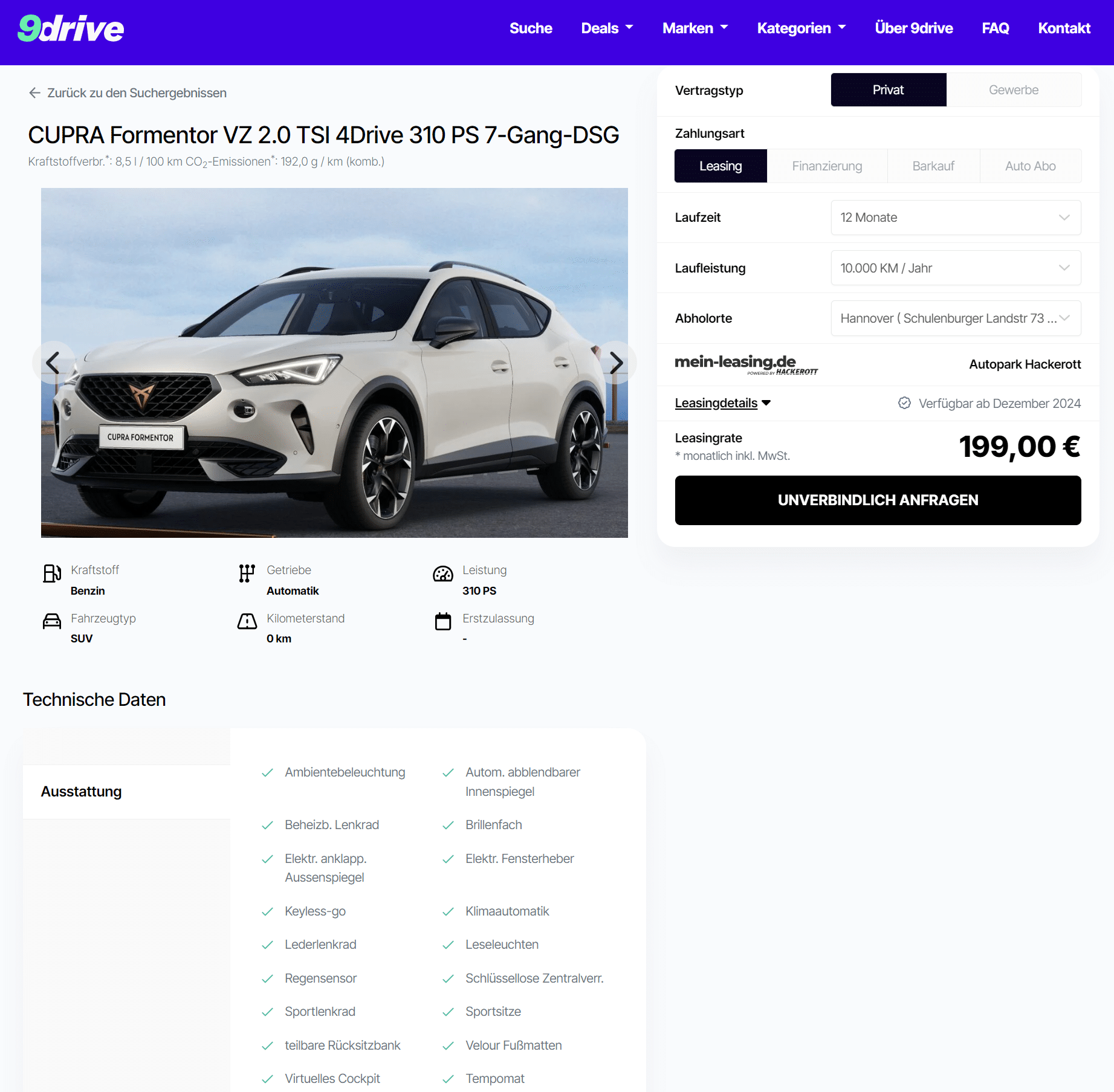Image resolution: width=1114 pixels, height=1092 pixels.
Task: Switch Vertragstyp to Gewerbe
Action: click(x=1014, y=90)
